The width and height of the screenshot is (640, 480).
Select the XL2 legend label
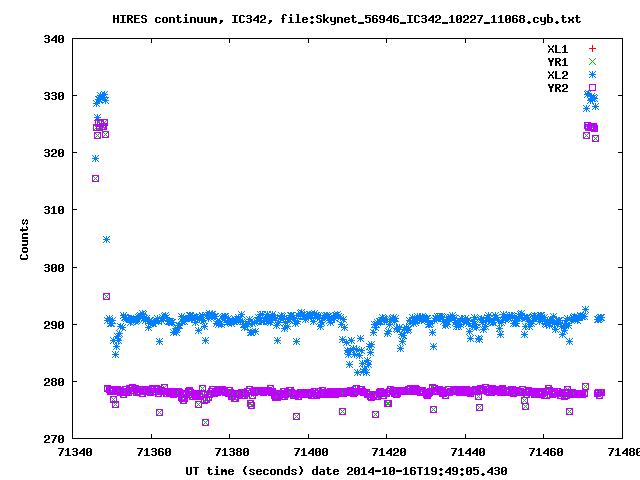pos(558,75)
